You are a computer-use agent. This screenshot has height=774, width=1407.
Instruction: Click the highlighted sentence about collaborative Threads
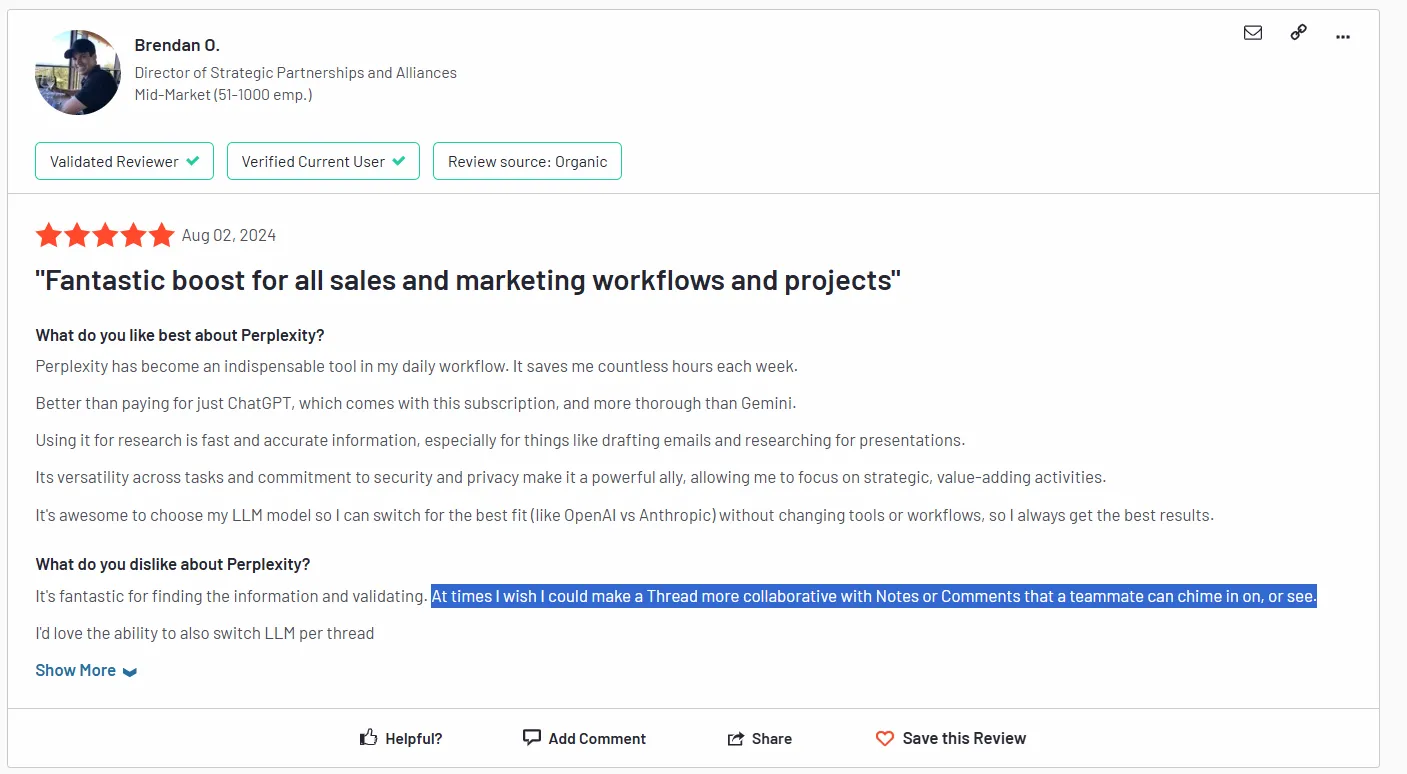point(874,597)
